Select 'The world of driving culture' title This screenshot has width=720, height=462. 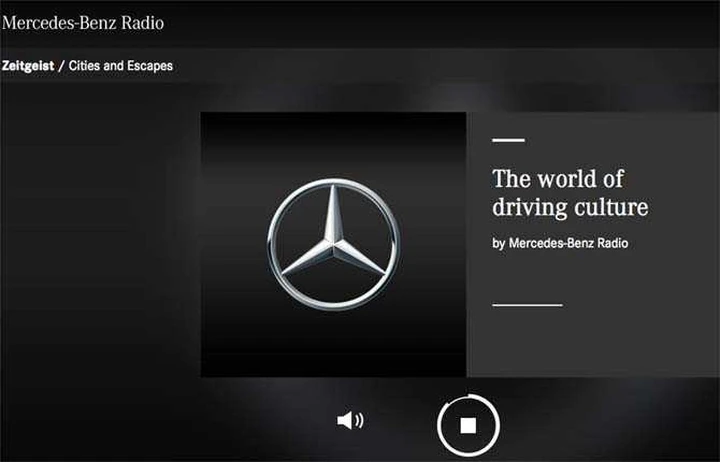[x=570, y=192]
